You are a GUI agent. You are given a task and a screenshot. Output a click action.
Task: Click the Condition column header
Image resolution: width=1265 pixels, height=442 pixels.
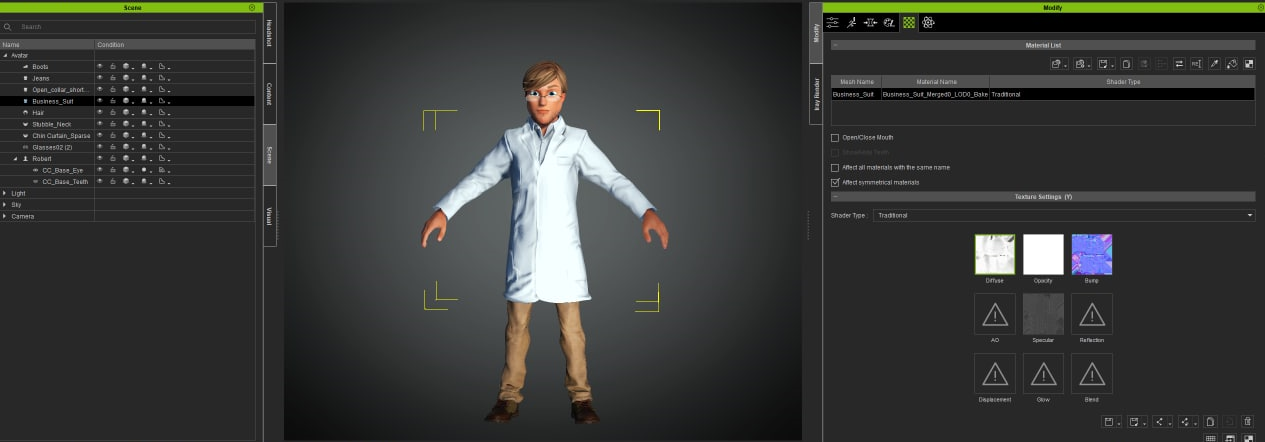174,45
